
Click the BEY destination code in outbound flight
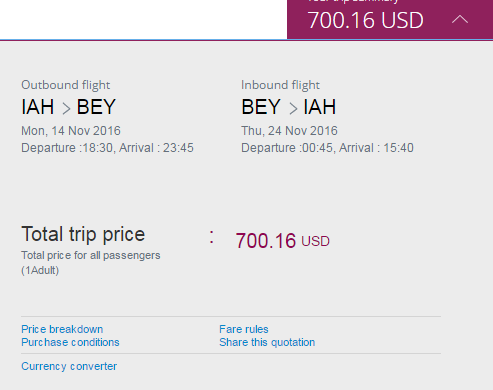[x=96, y=107]
